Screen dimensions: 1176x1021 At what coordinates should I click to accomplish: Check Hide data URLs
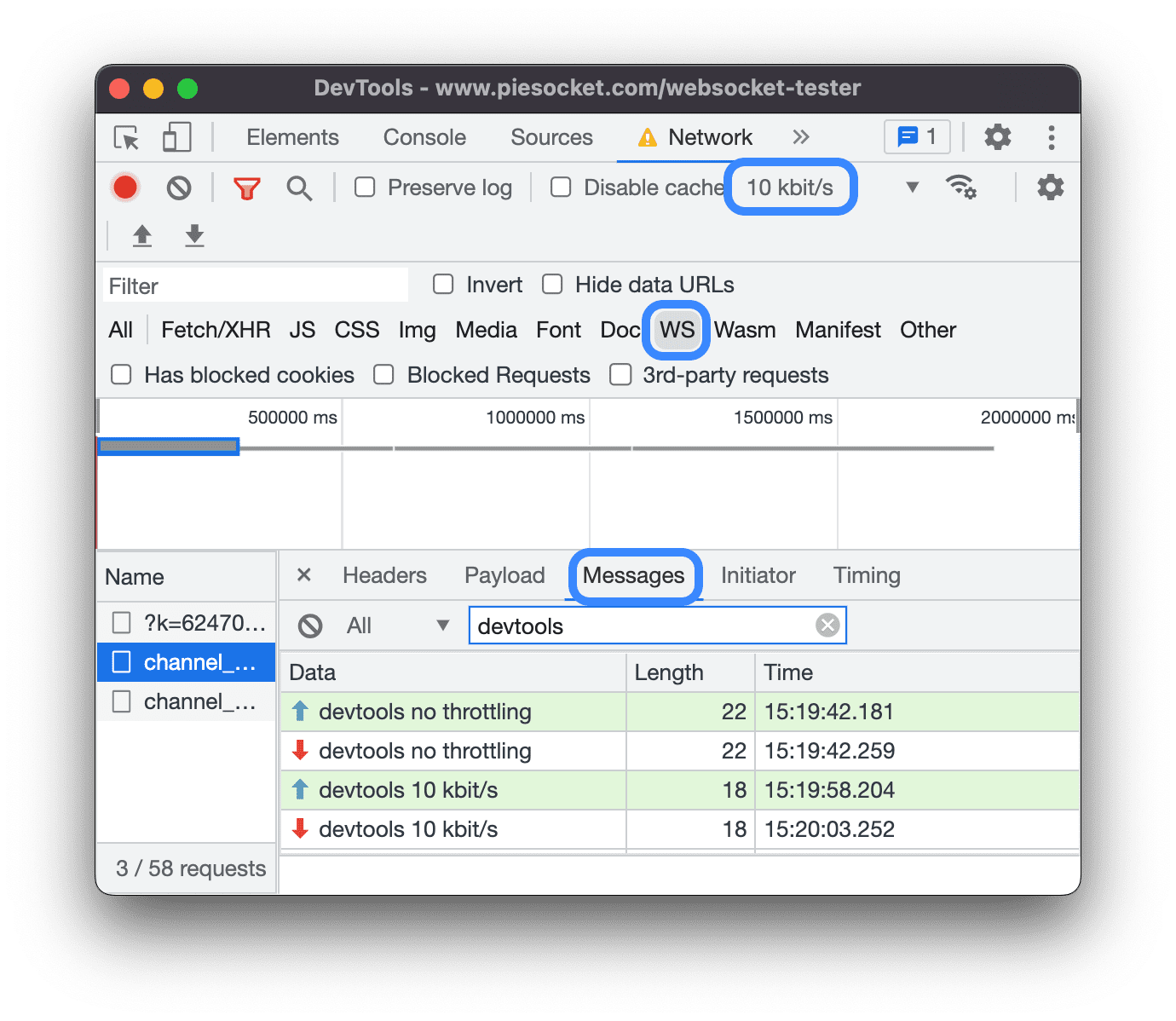(552, 284)
